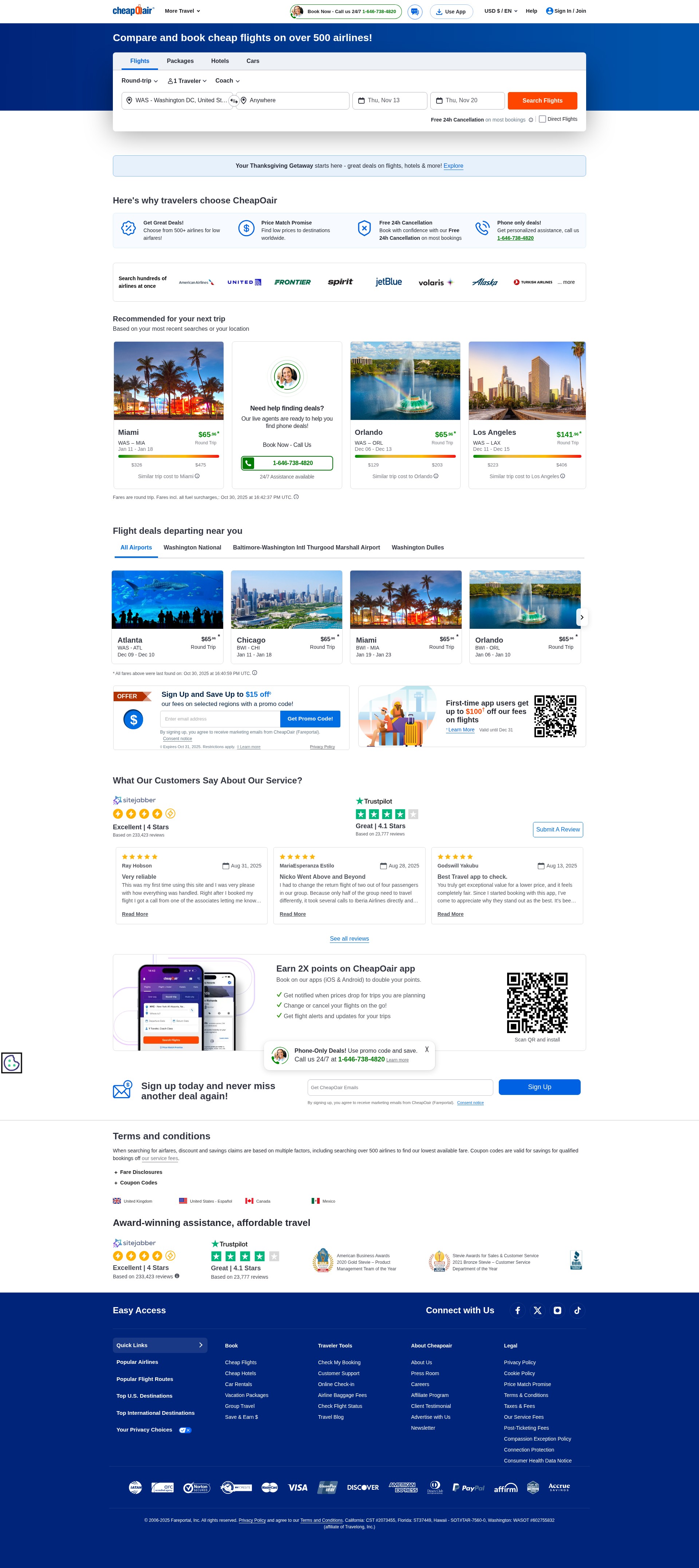Open the Facebook social icon in footer
699x1568 pixels.
[x=518, y=1310]
